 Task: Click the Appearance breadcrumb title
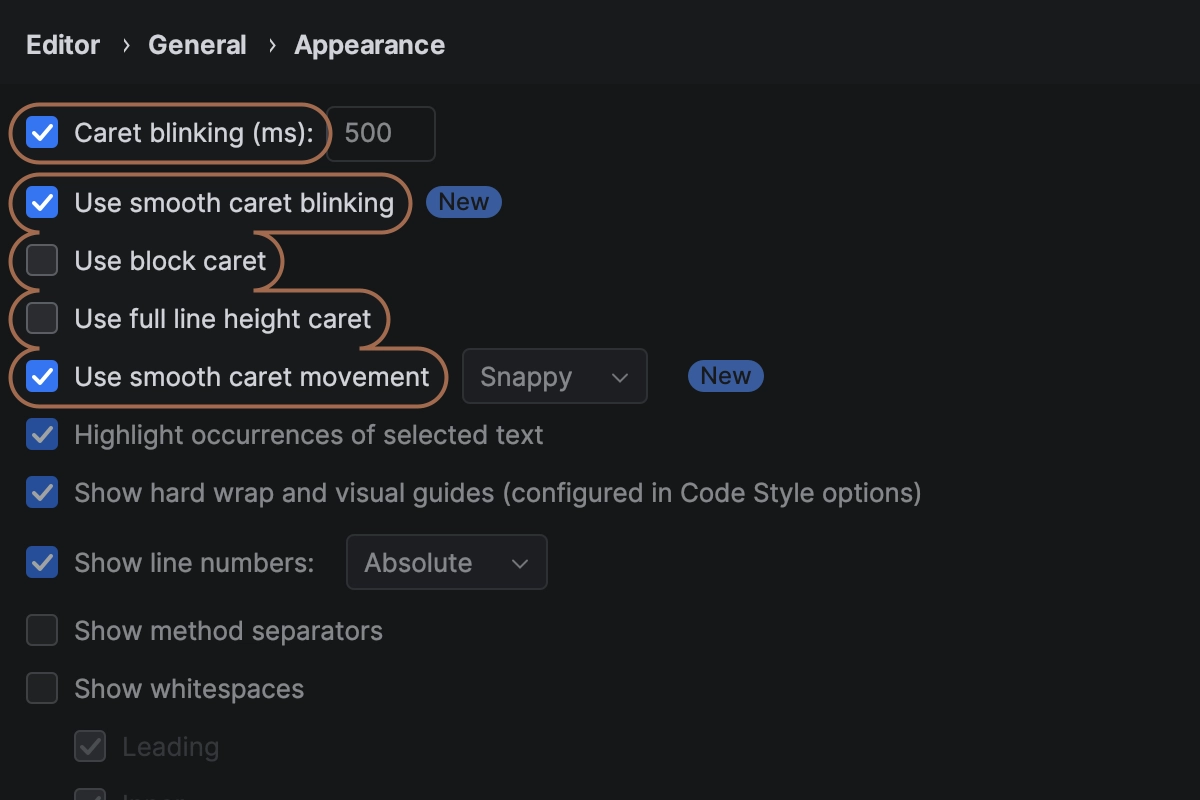(369, 45)
